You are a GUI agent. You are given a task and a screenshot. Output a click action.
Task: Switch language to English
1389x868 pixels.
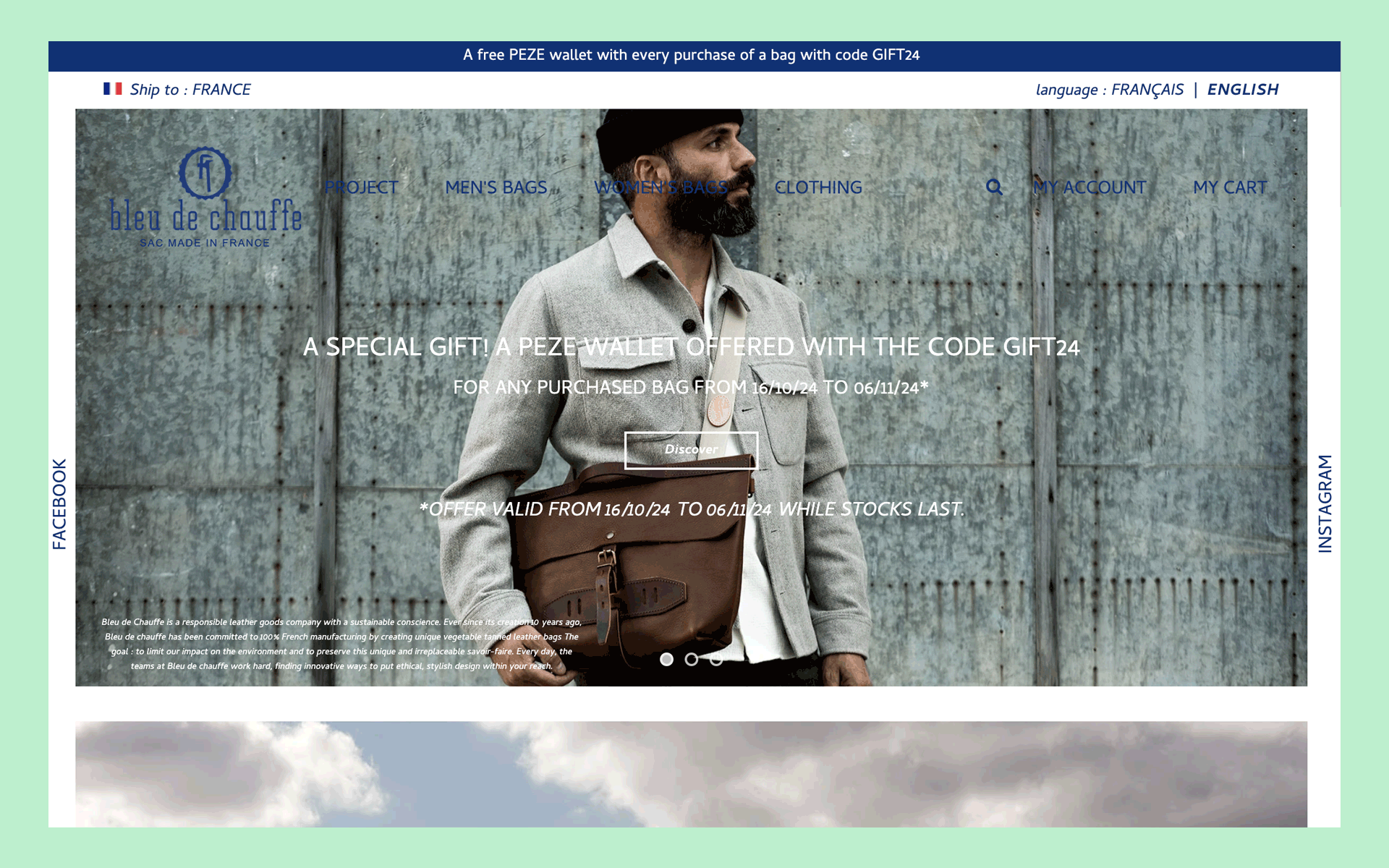pos(1242,90)
